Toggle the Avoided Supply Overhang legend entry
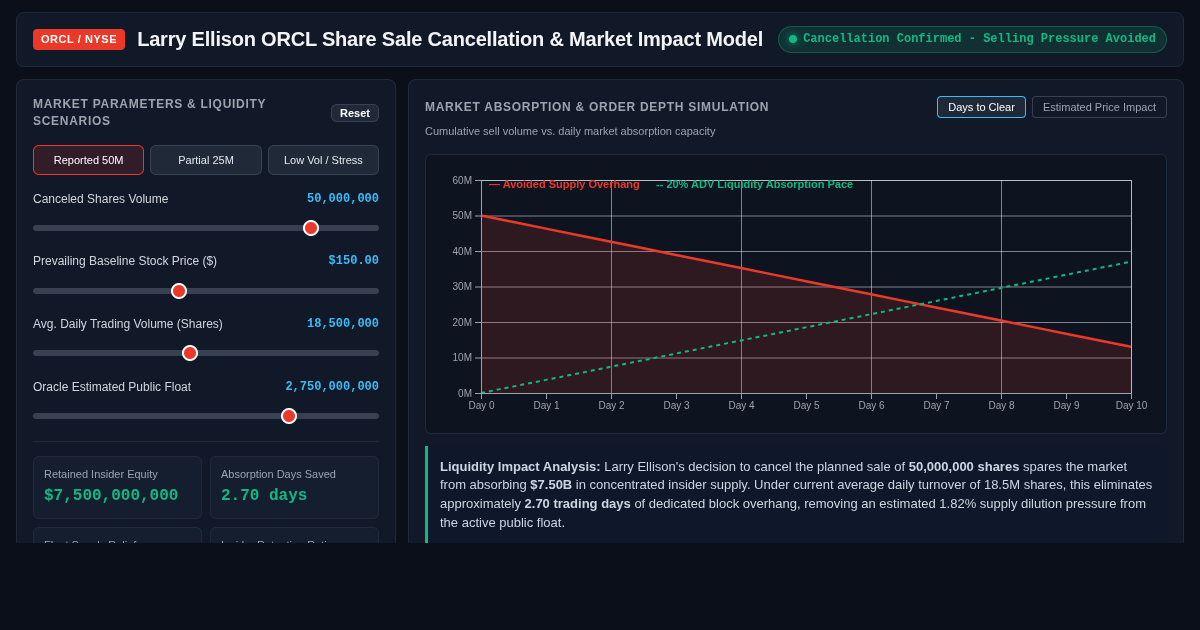Image resolution: width=1200 pixels, height=630 pixels. (x=564, y=184)
